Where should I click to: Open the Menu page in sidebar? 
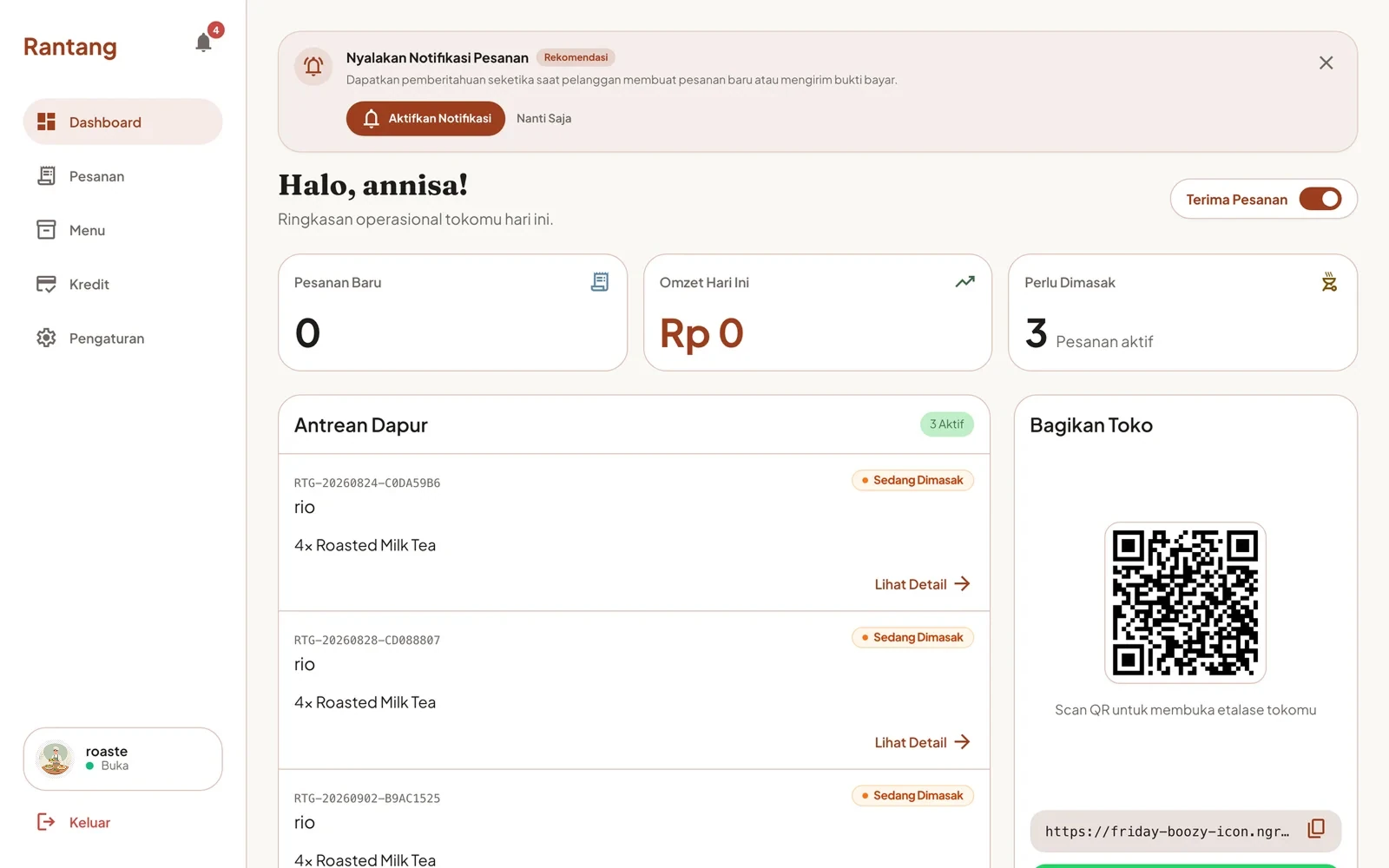click(122, 230)
